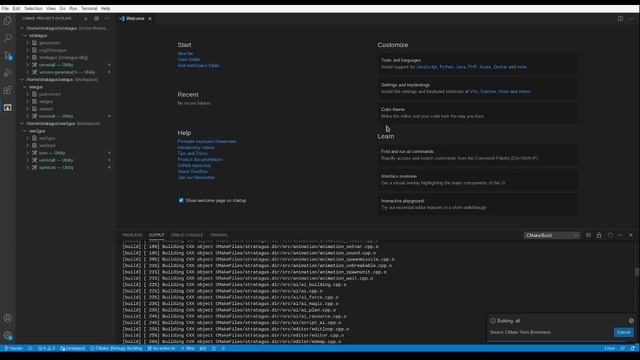Open the CMake/Build output channel dropdown
Image resolution: width=640 pixels, height=360 pixels.
(552, 236)
